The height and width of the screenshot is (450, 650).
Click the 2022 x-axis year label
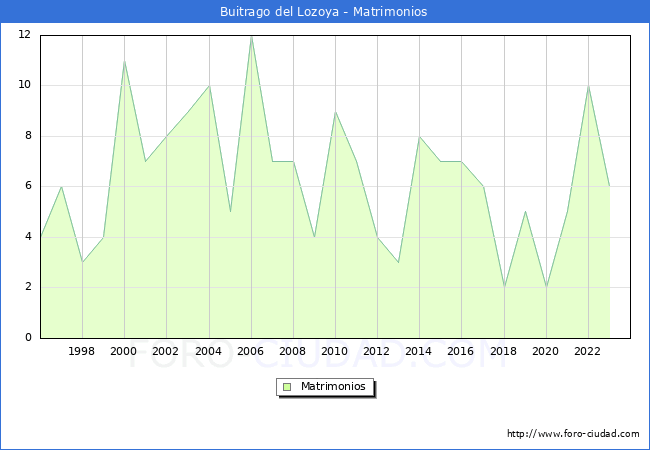pyautogui.click(x=588, y=351)
